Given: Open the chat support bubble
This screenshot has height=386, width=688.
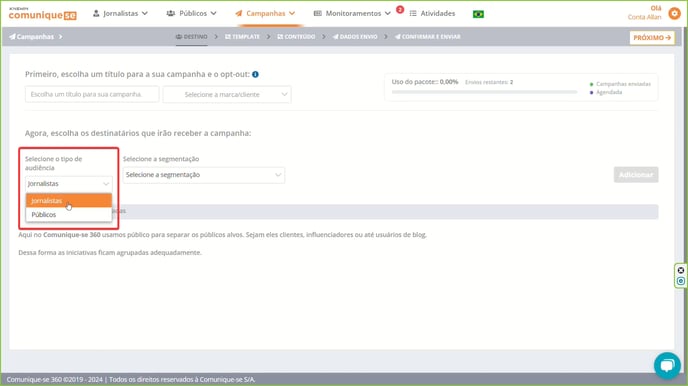Looking at the screenshot, I should [667, 365].
